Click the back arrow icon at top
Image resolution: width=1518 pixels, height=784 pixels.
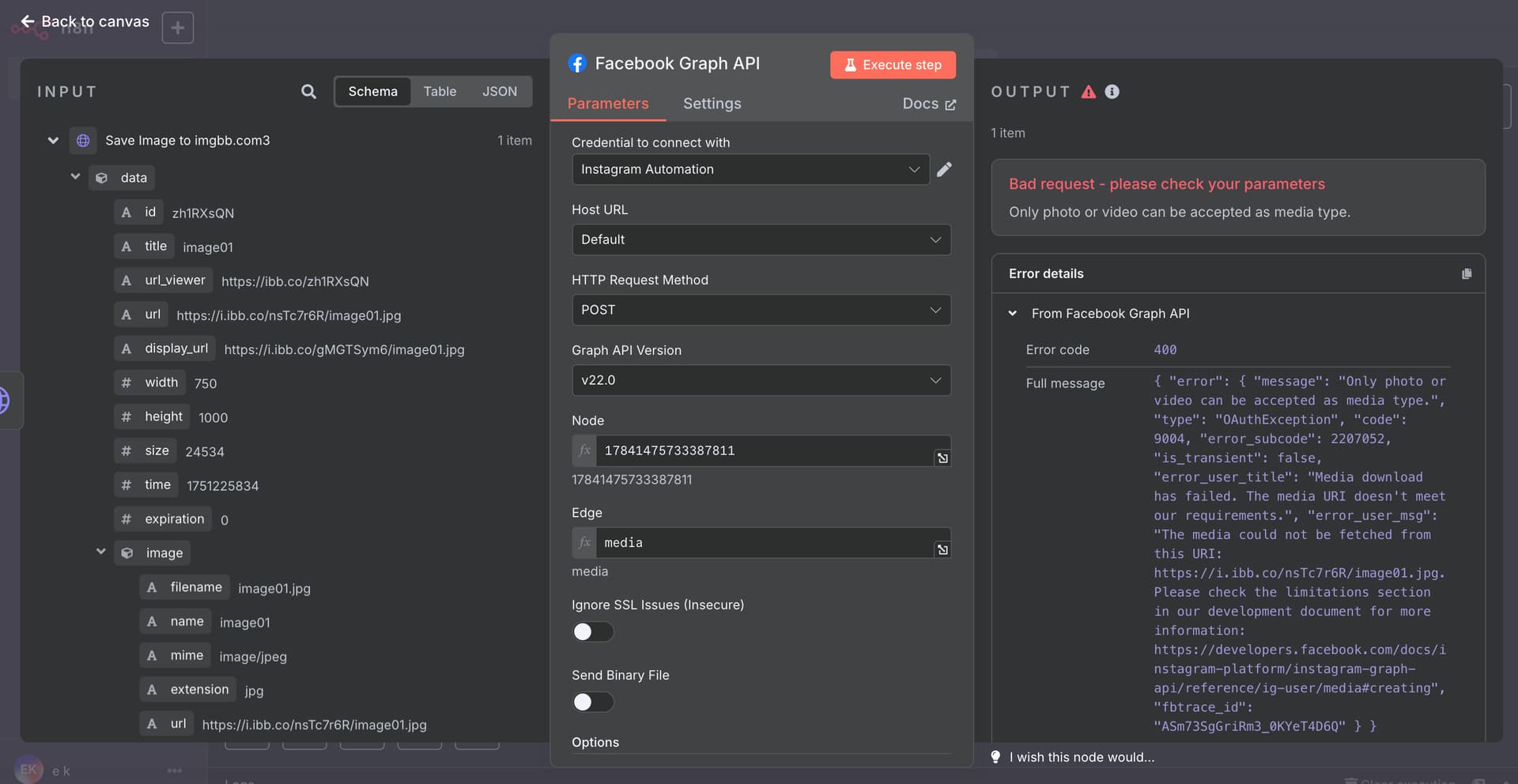tap(28, 21)
